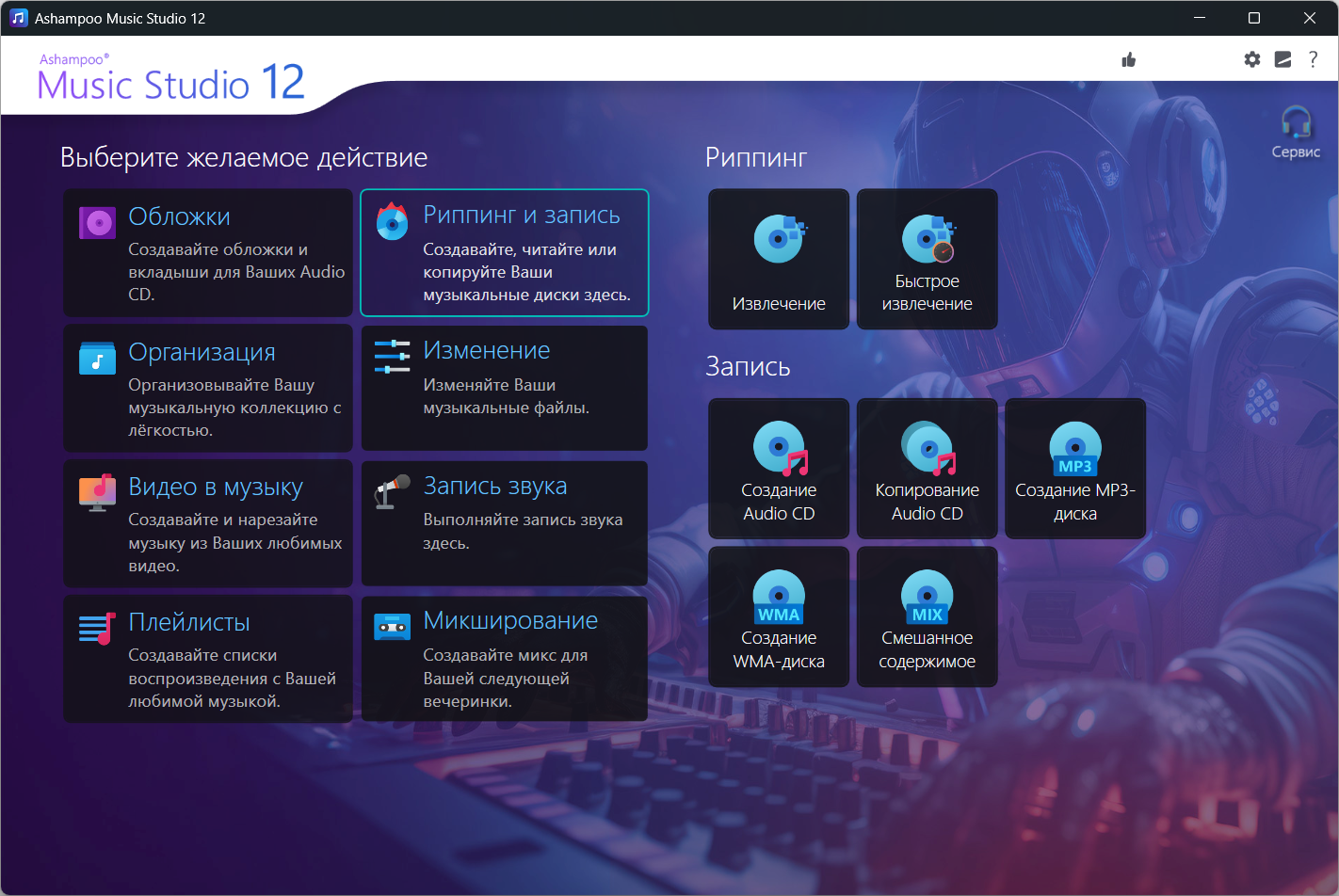
Task: Click the headset Сервис icon
Action: point(1297,122)
